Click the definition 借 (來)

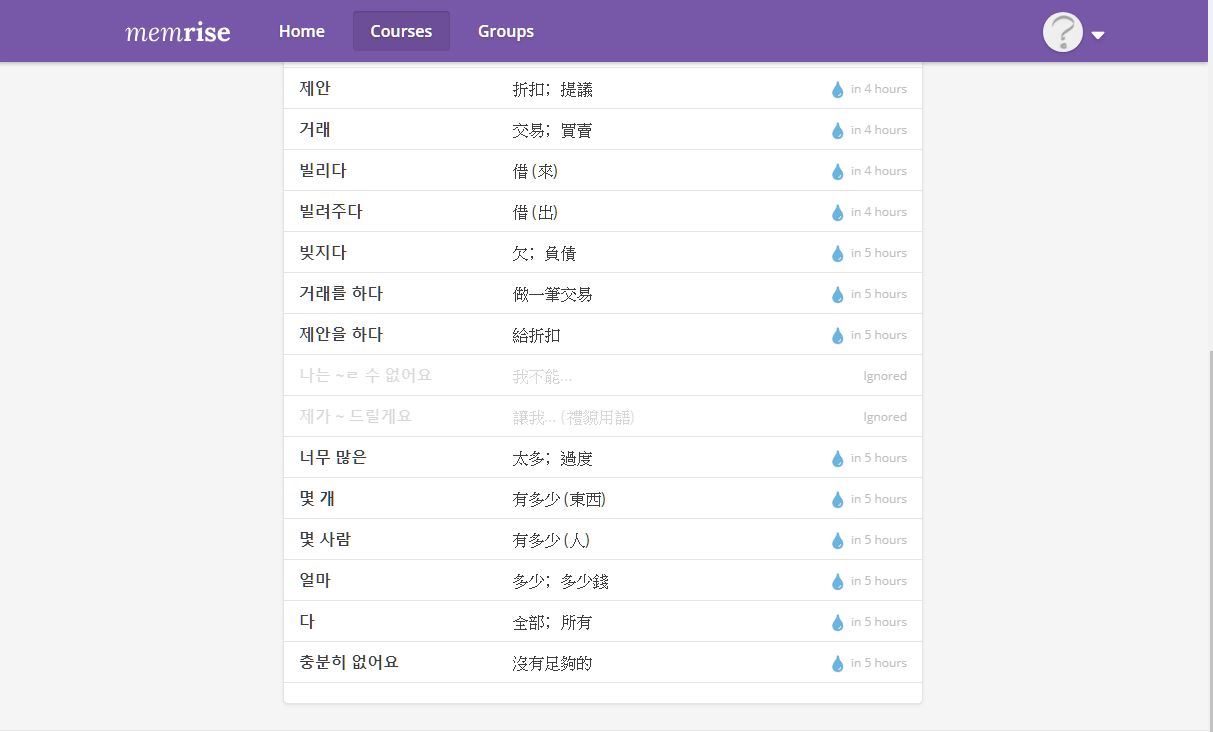point(535,171)
